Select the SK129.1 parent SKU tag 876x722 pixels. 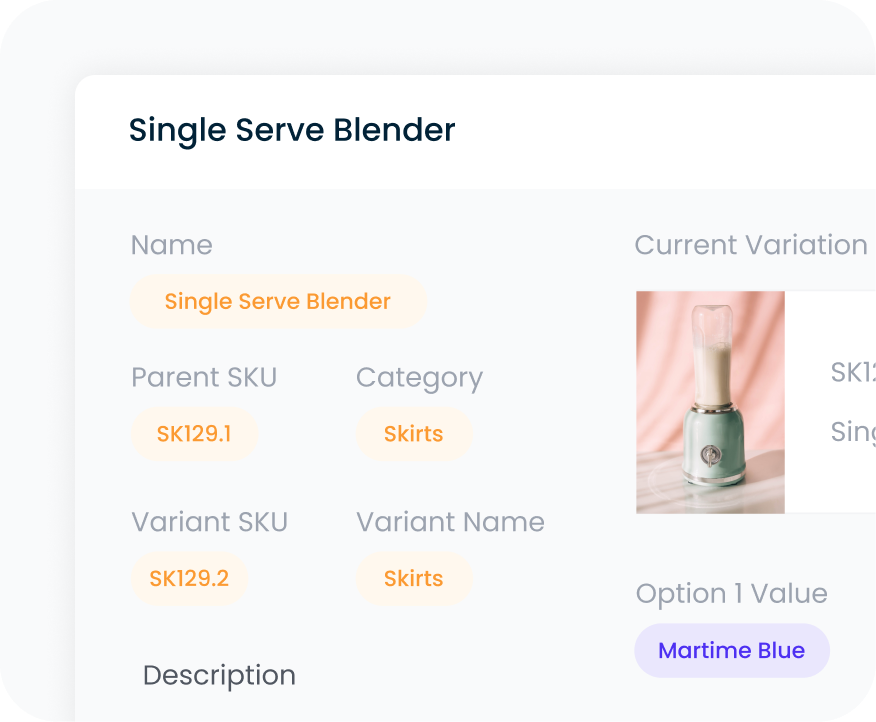click(194, 434)
